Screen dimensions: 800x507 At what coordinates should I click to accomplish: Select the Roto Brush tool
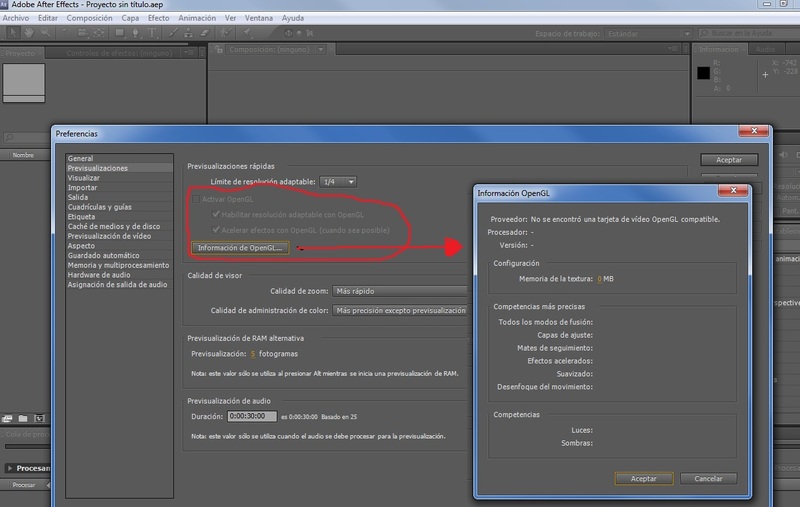tap(226, 33)
